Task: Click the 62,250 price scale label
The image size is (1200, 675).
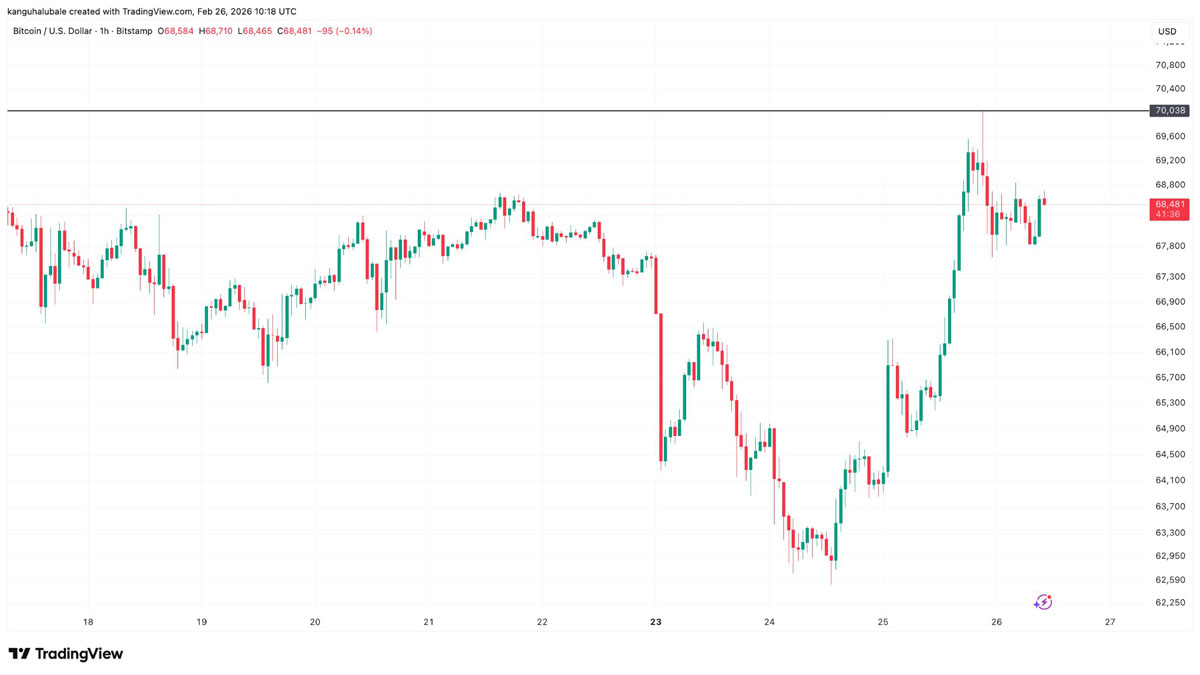Action: (x=1169, y=603)
